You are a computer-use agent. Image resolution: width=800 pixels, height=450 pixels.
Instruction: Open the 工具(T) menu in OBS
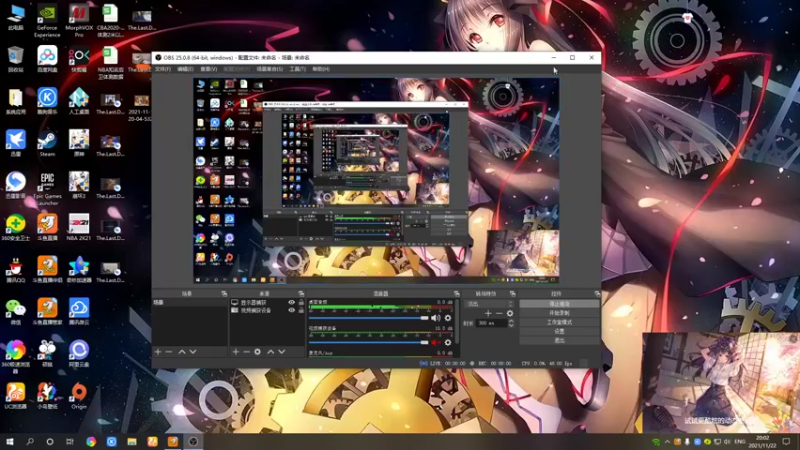pyautogui.click(x=297, y=69)
